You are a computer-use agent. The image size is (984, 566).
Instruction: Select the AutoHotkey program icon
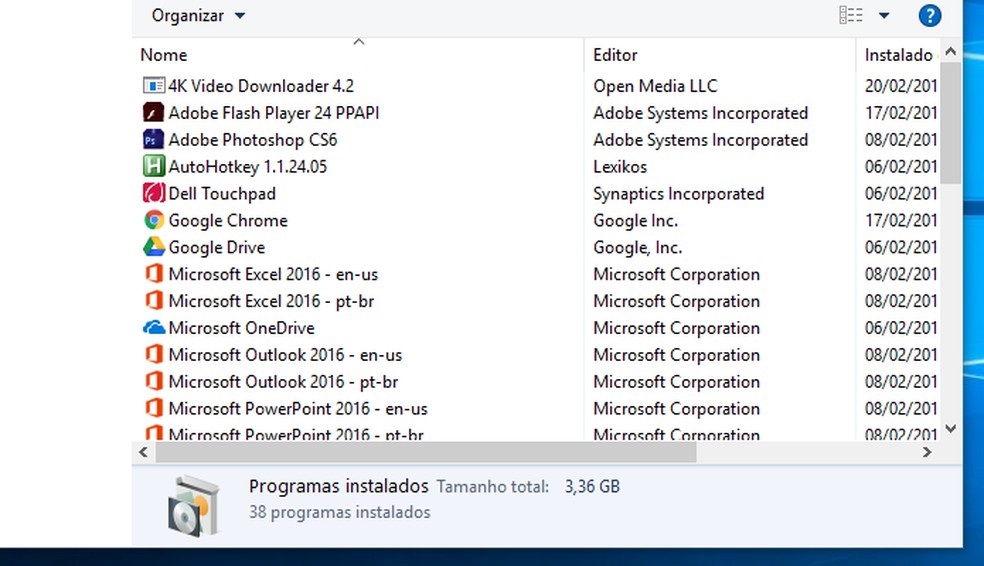[153, 167]
